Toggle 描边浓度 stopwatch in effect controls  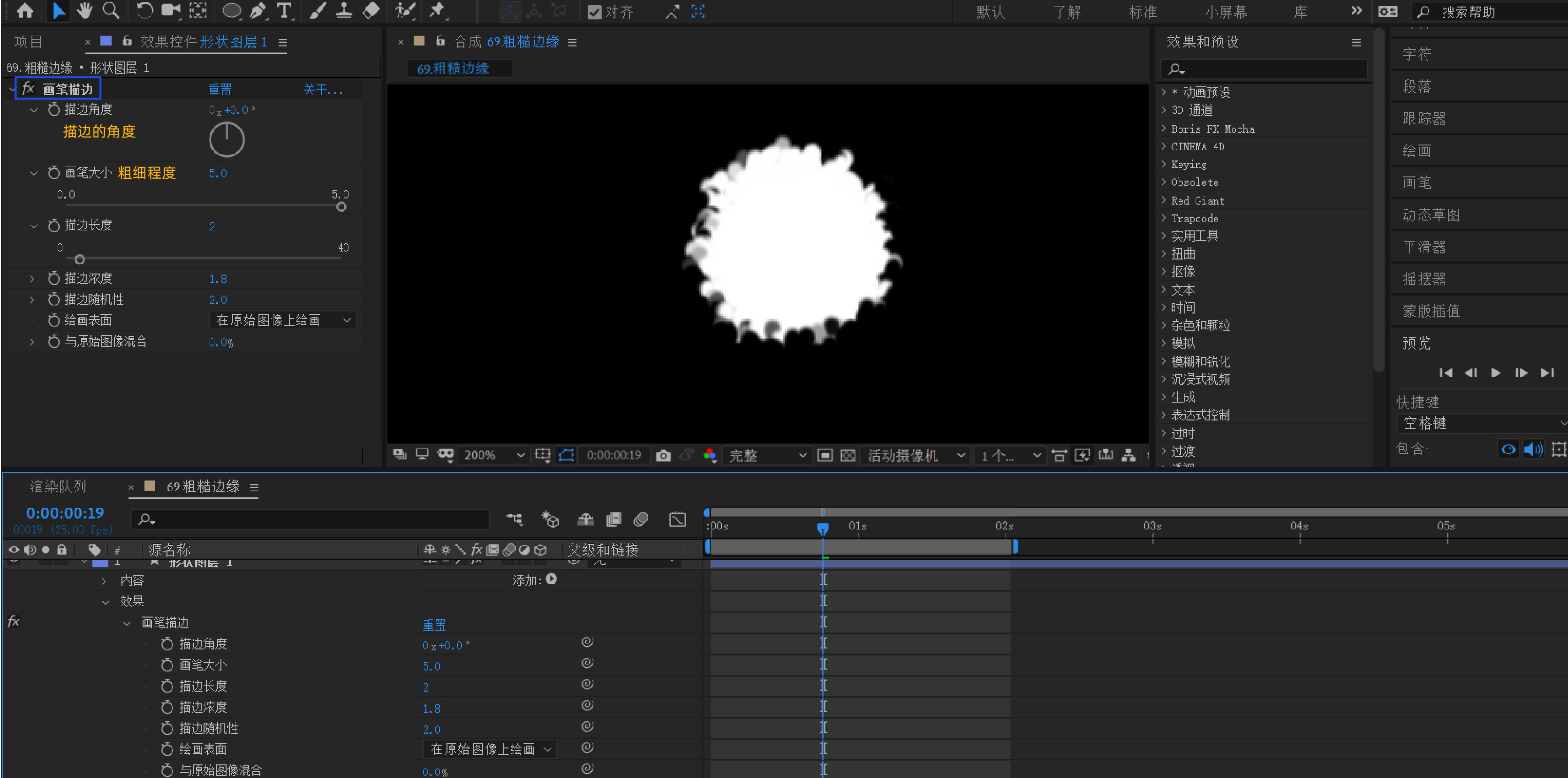point(54,278)
